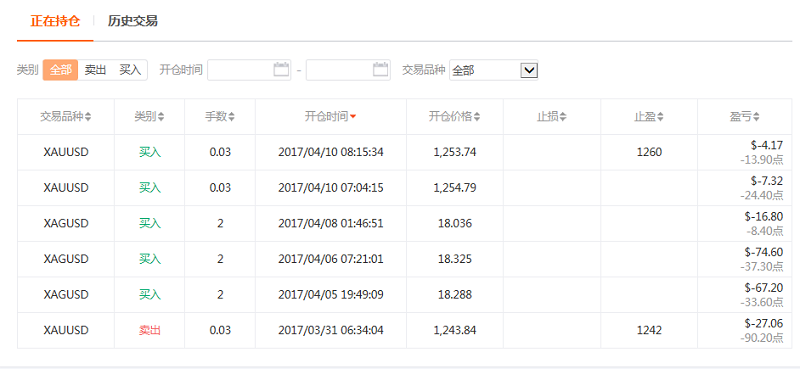Sort table by 交易品种 column
This screenshot has height=369, width=800.
(x=66, y=117)
